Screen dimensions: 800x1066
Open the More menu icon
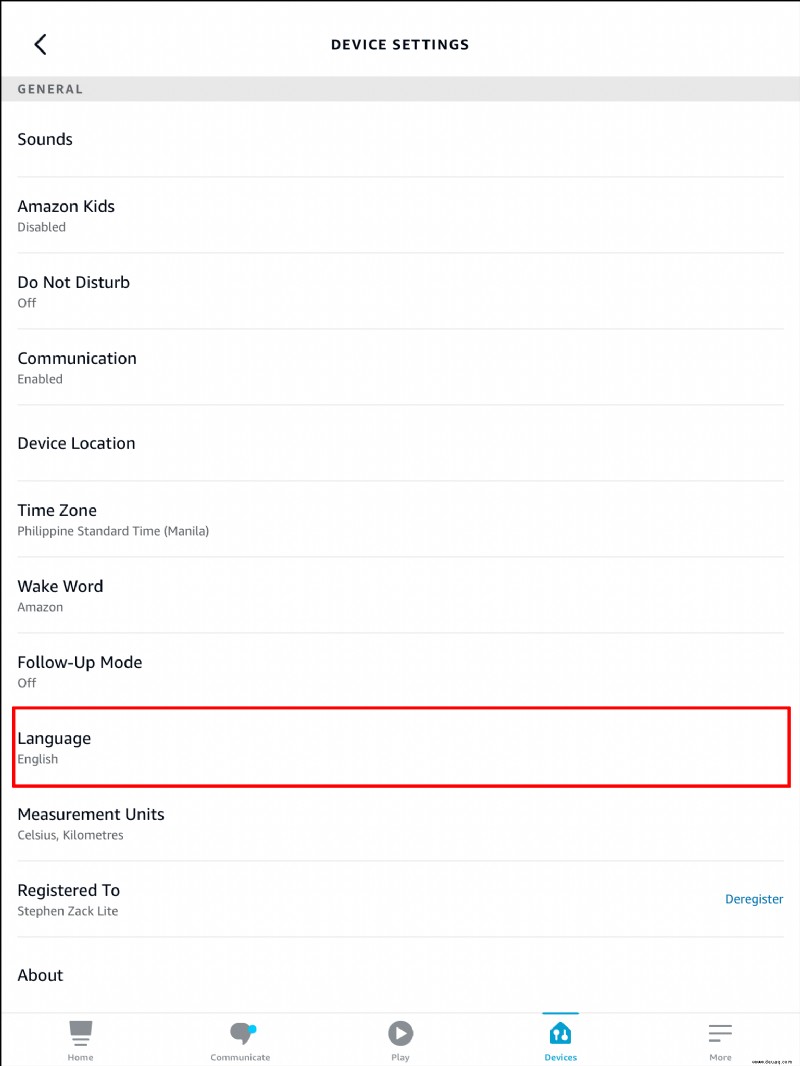tap(720, 1033)
